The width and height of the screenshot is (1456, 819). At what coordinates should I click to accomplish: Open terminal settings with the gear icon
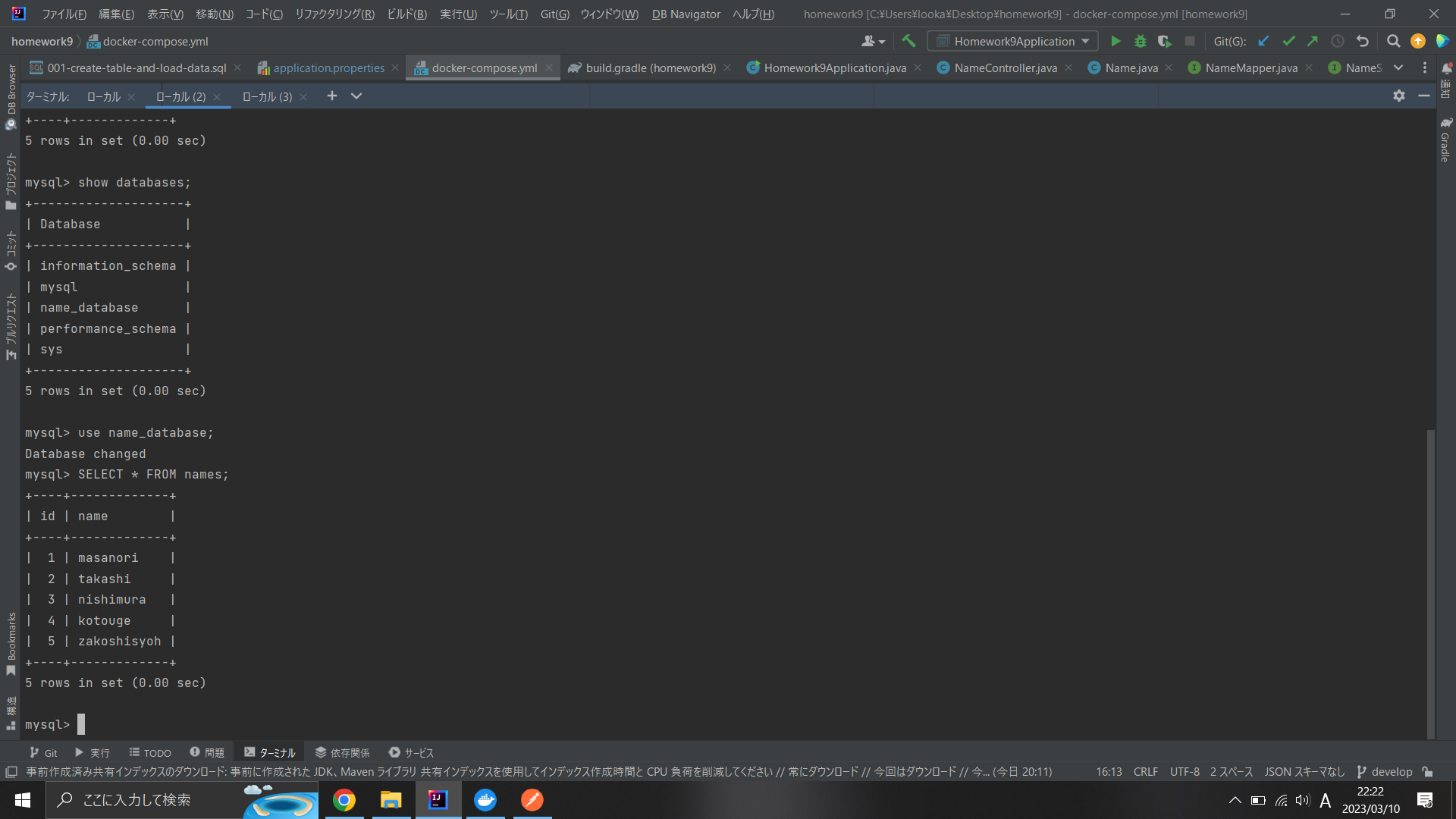[1399, 96]
